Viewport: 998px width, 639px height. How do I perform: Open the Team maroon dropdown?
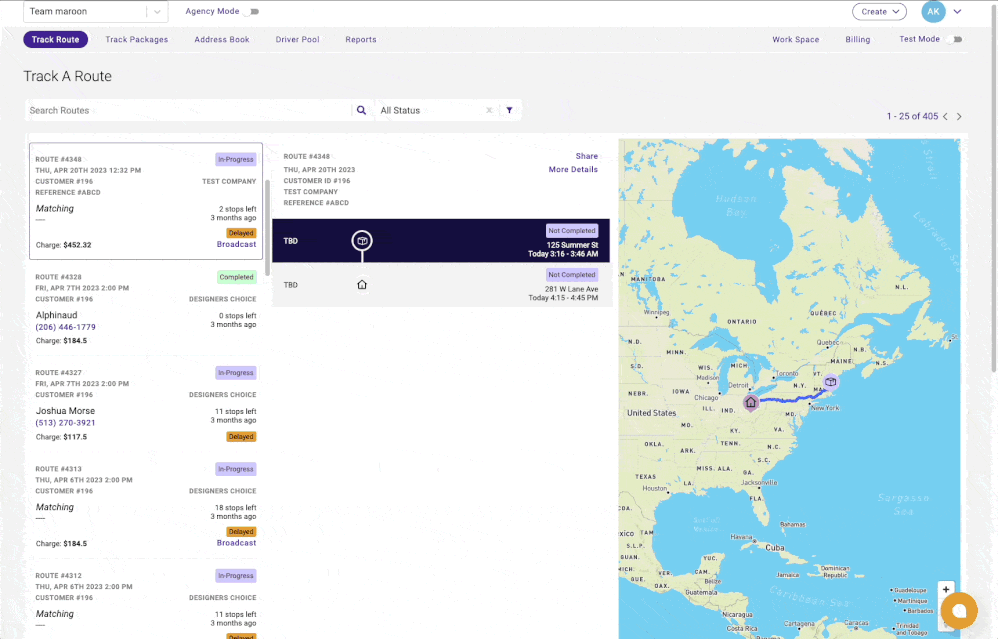coord(95,11)
